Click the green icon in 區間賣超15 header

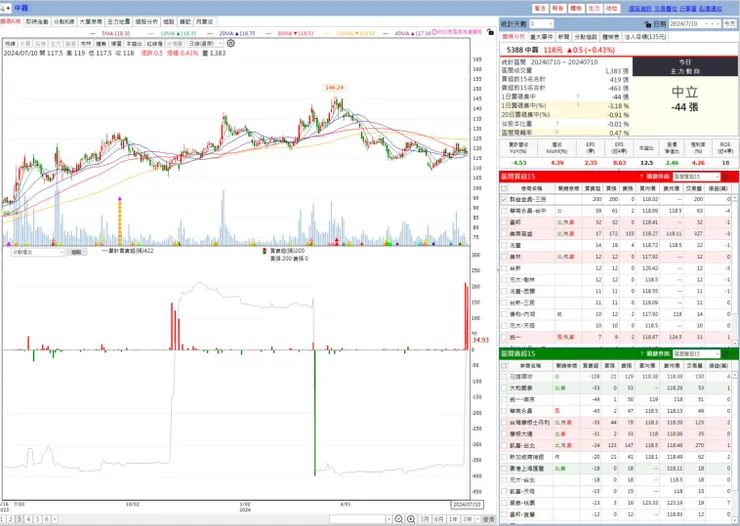click(725, 353)
